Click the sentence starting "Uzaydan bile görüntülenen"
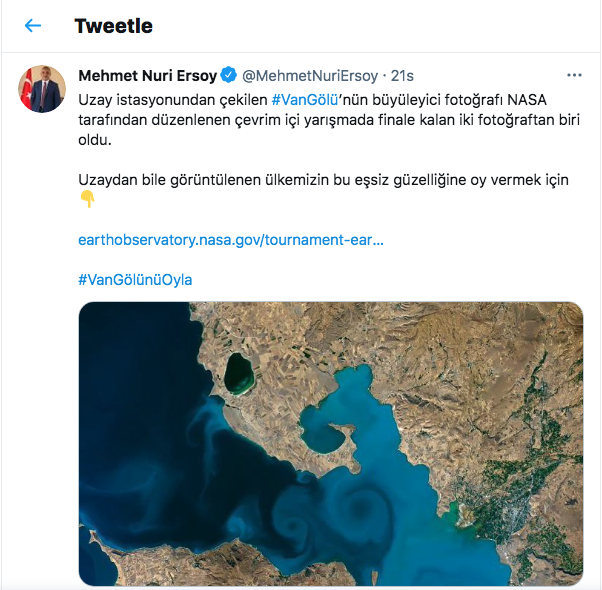Image resolution: width=602 pixels, height=590 pixels. click(x=322, y=180)
